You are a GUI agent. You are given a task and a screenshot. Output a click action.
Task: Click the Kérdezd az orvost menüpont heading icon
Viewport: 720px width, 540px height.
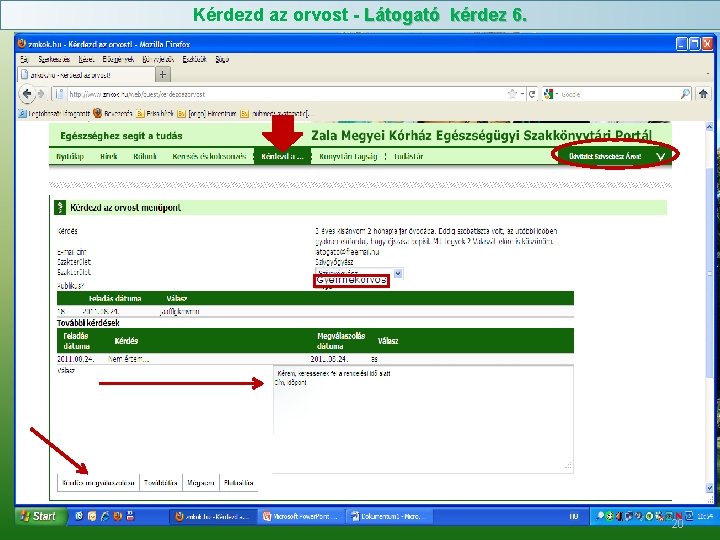click(x=60, y=208)
